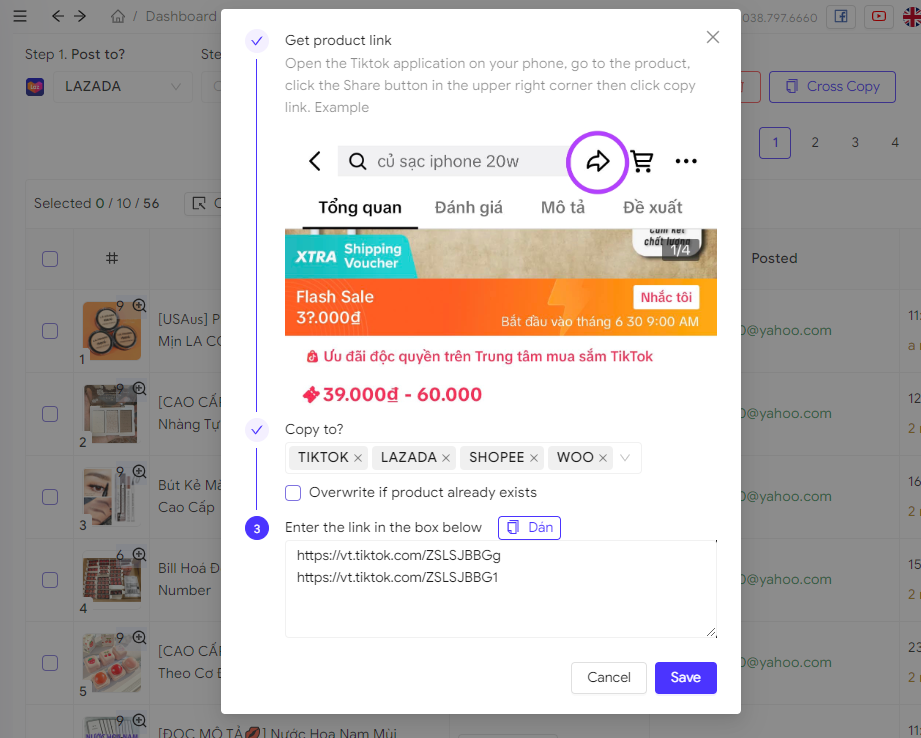The image size is (921, 738).
Task: Go to page 3 of the list
Action: 855,143
